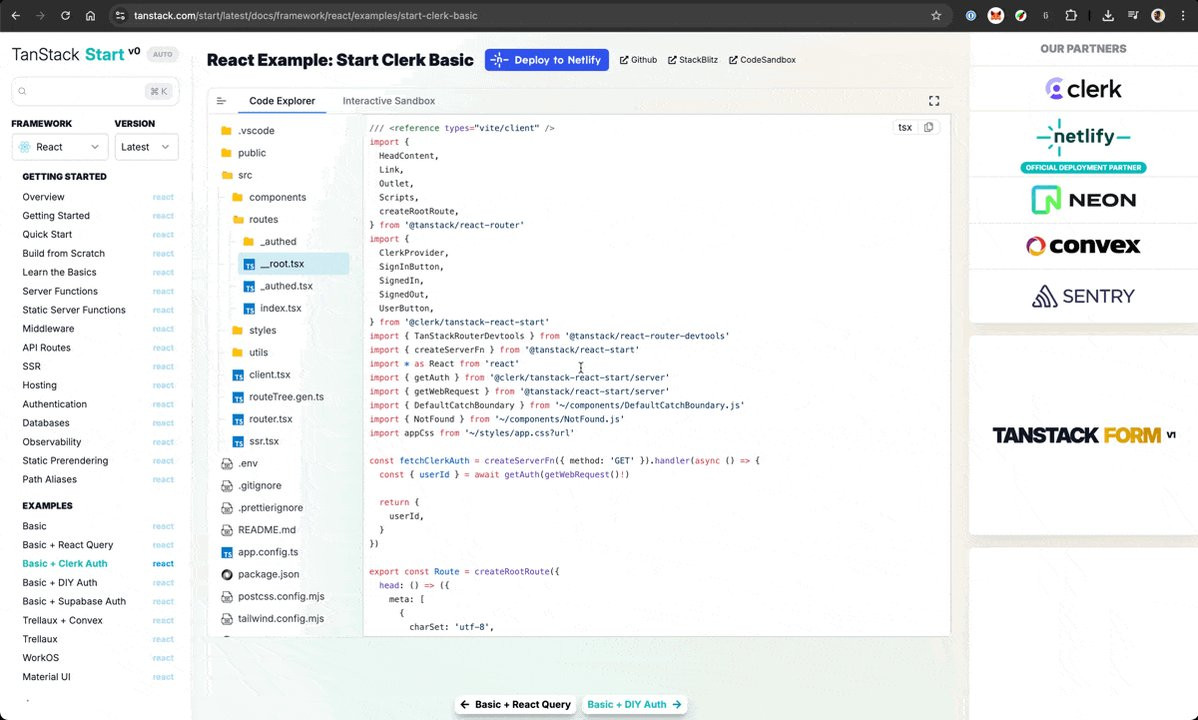This screenshot has width=1198, height=720.
Task: Go to next Basic + DIY Auth
Action: click(634, 705)
